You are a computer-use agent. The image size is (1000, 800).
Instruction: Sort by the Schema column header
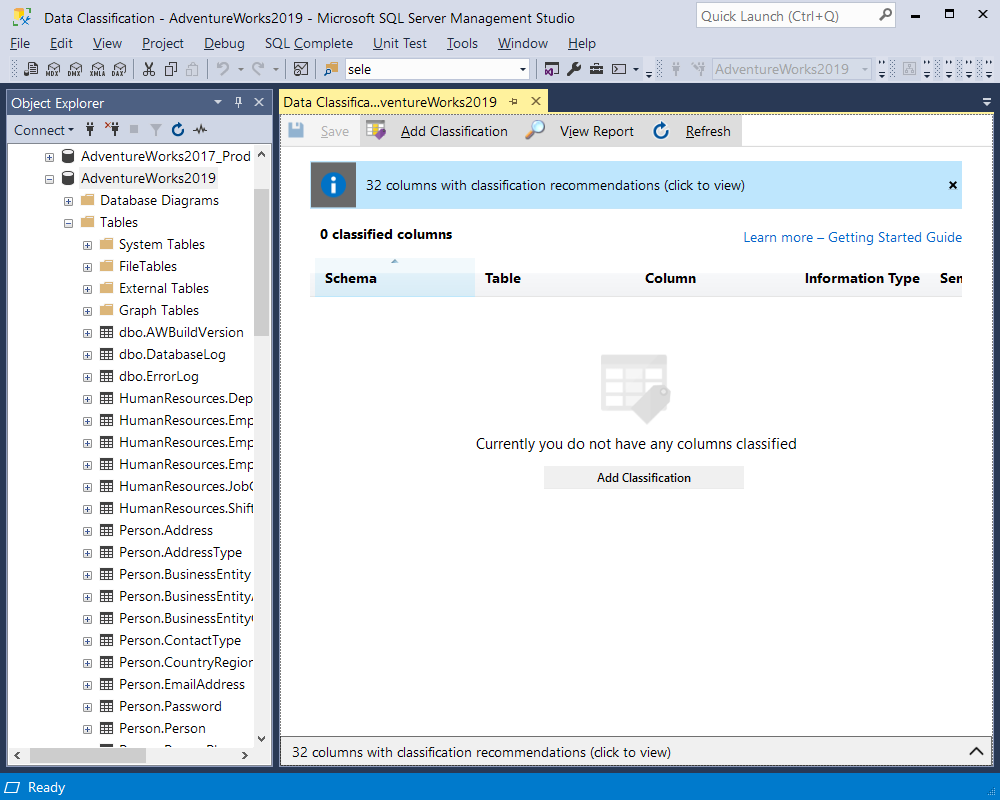coord(393,278)
